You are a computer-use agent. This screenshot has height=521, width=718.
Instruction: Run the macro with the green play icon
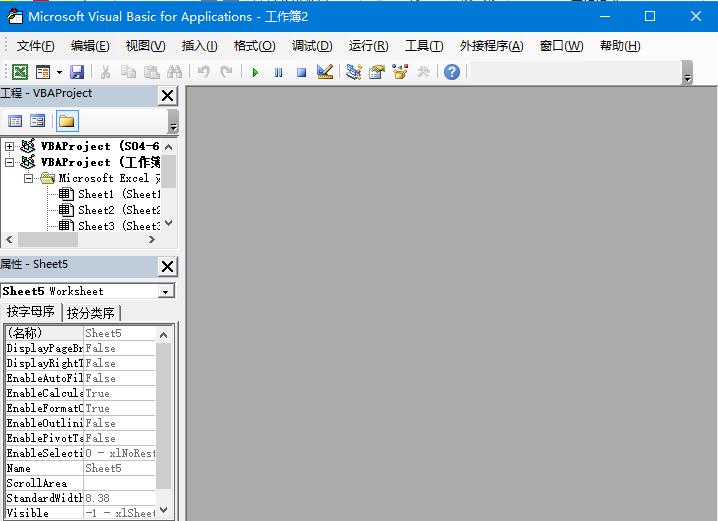pyautogui.click(x=255, y=72)
